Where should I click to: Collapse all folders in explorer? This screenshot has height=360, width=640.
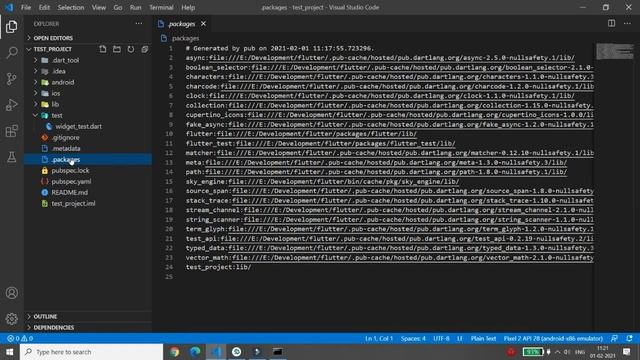144,49
